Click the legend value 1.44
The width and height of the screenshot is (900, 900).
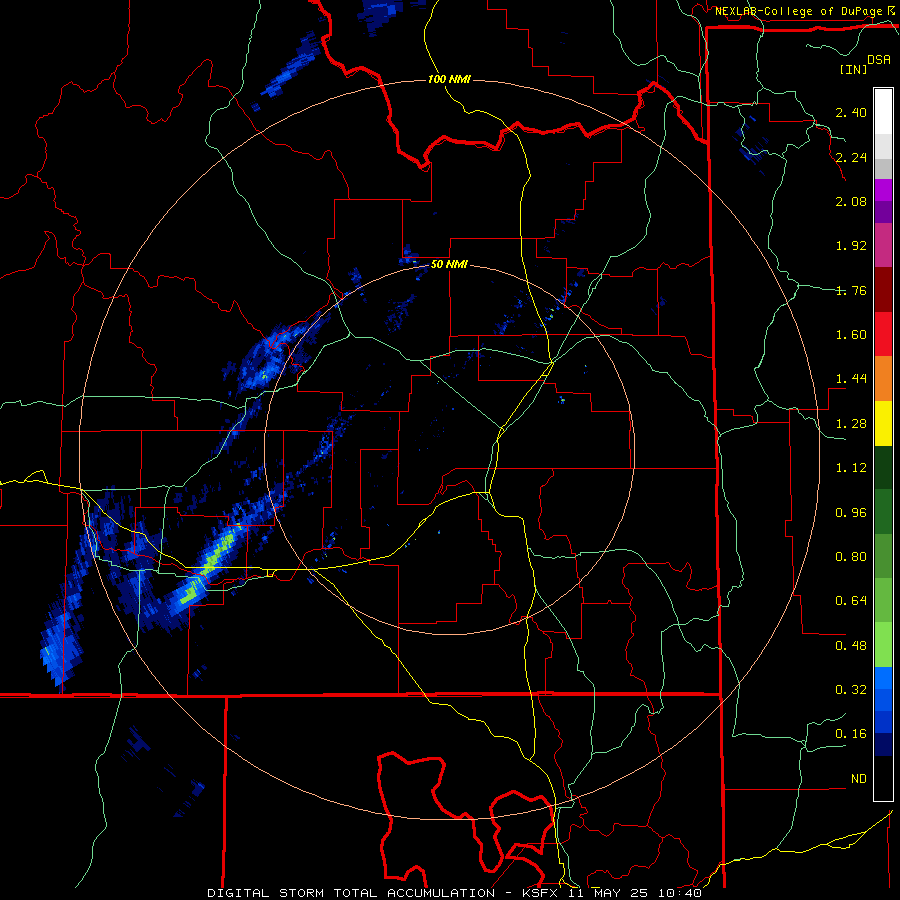851,379
